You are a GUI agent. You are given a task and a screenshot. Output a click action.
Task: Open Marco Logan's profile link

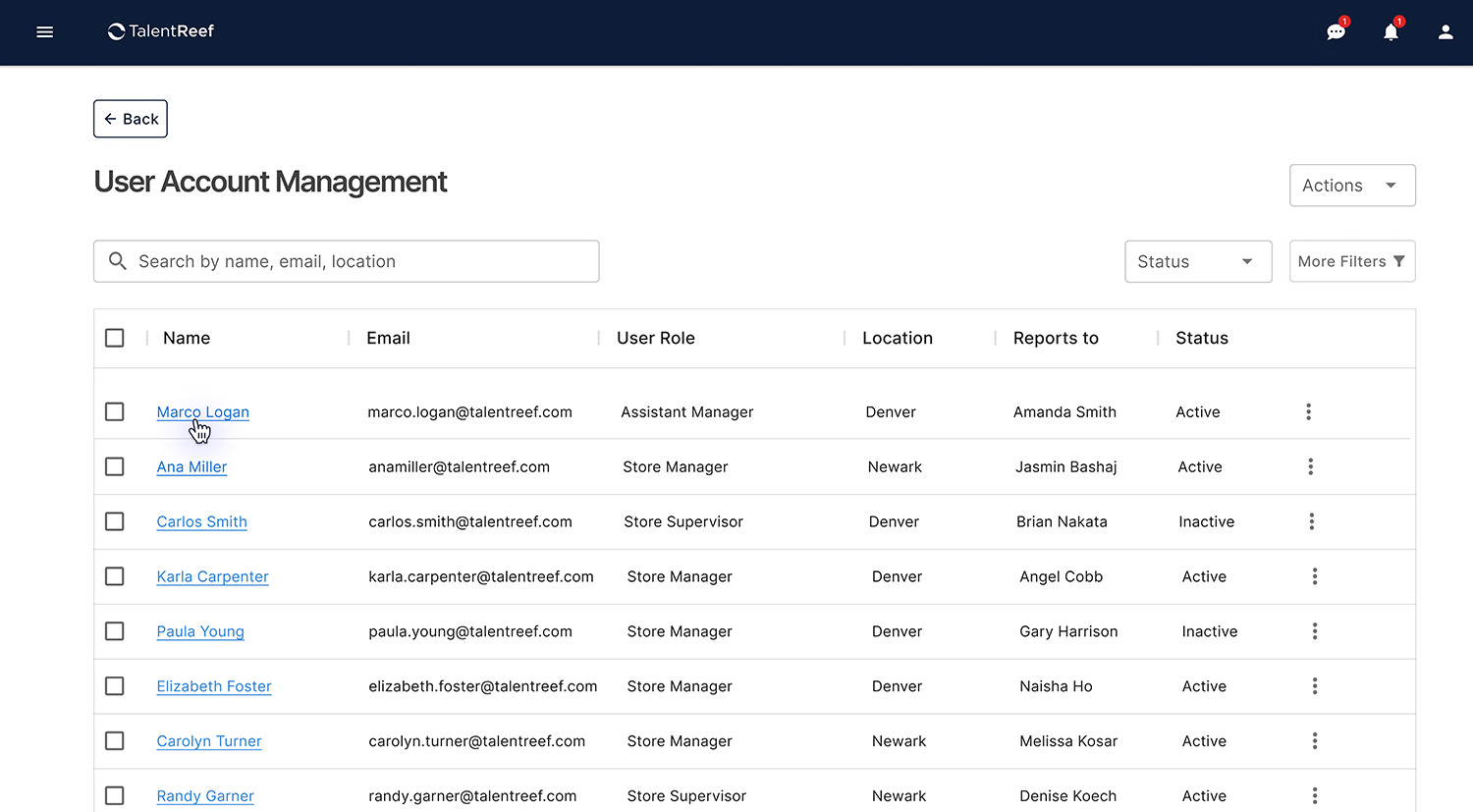coord(203,412)
